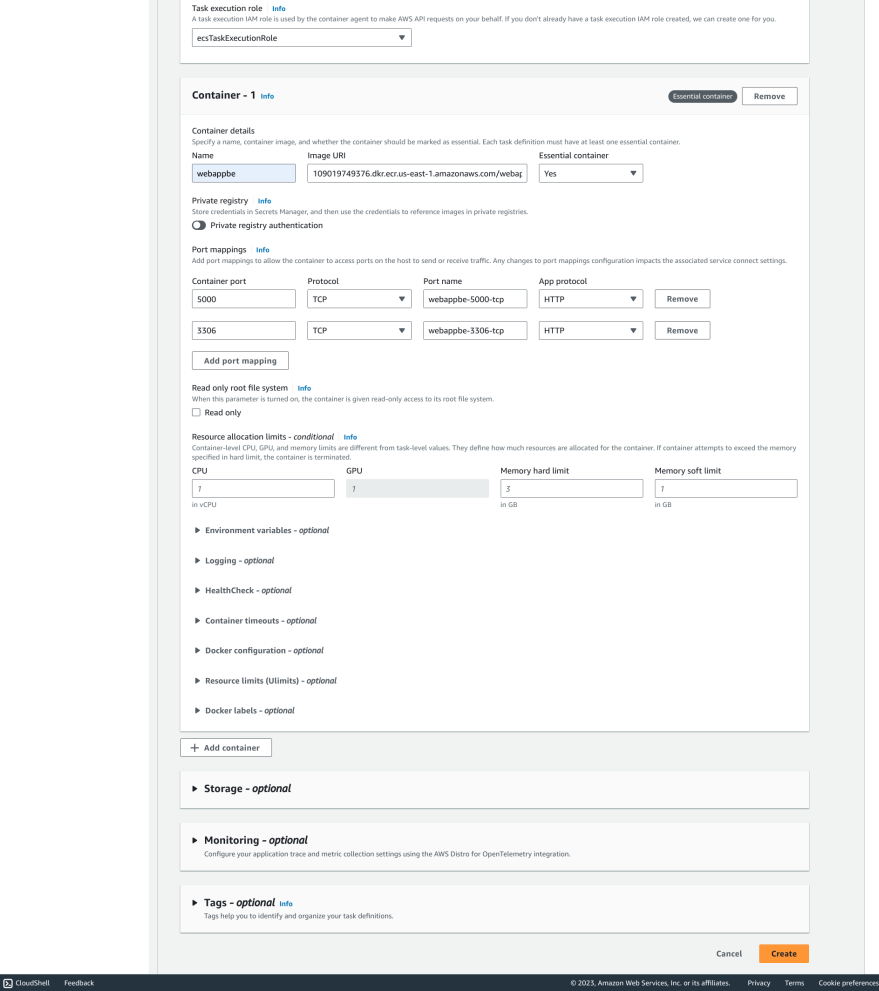The image size is (879, 991).
Task: Click Info link beside Task execution role
Action: [x=279, y=9]
